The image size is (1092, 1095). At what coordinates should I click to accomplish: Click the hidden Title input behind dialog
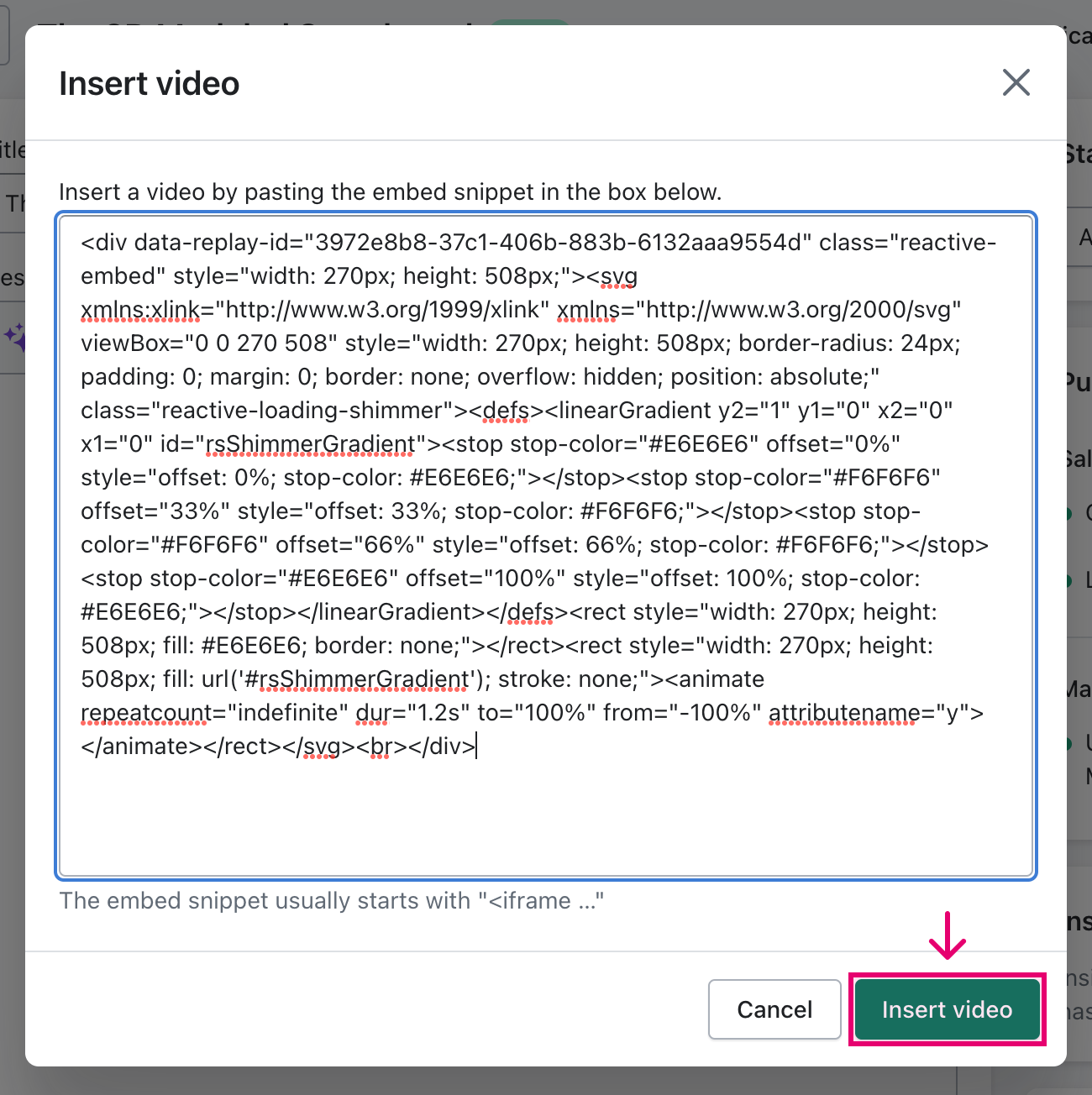[x=13, y=203]
